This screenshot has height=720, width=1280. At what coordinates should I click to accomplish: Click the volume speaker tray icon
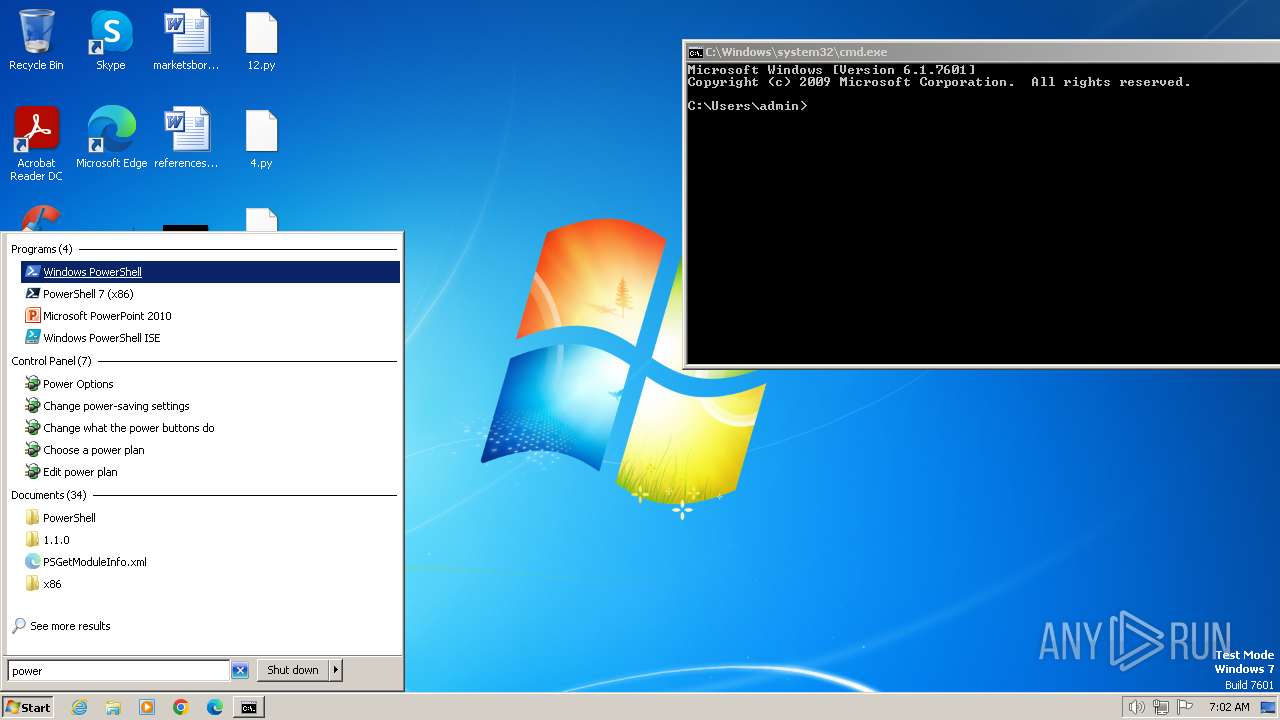click(1136, 707)
